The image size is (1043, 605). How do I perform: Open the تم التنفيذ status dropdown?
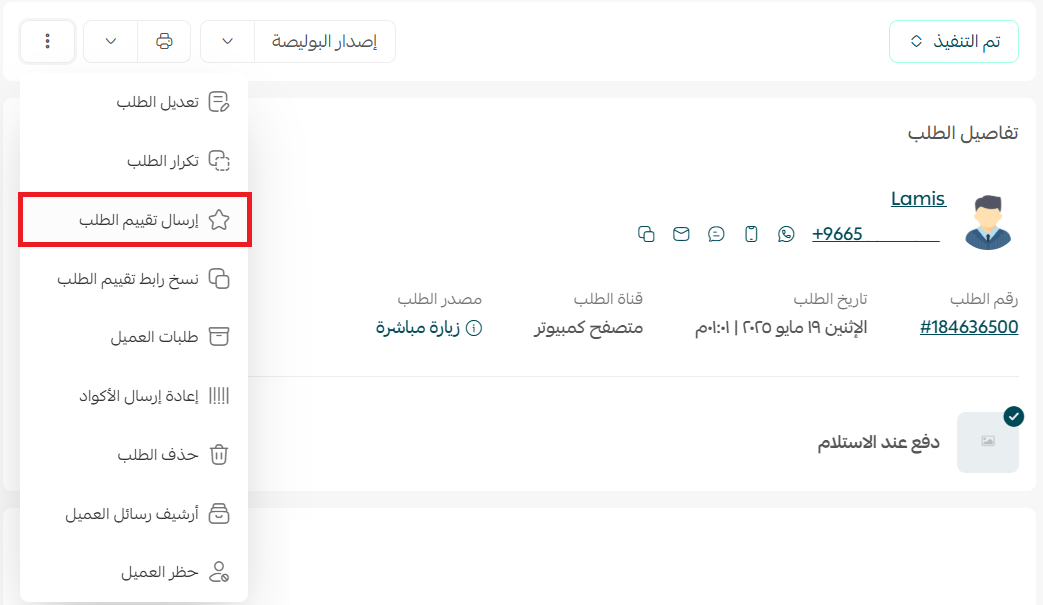953,41
